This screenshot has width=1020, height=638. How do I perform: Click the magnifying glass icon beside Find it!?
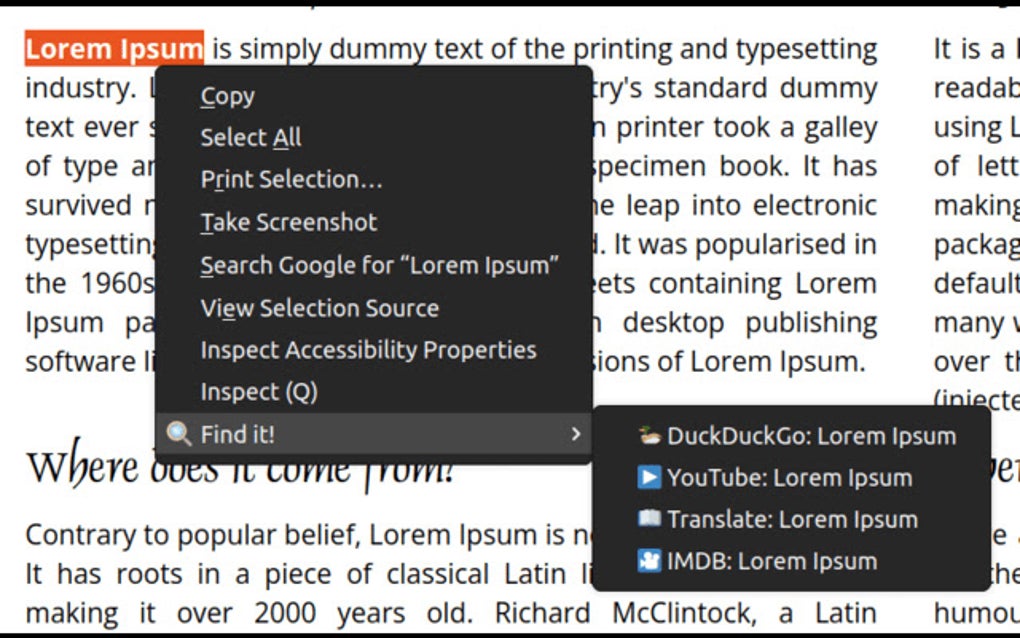[x=179, y=434]
